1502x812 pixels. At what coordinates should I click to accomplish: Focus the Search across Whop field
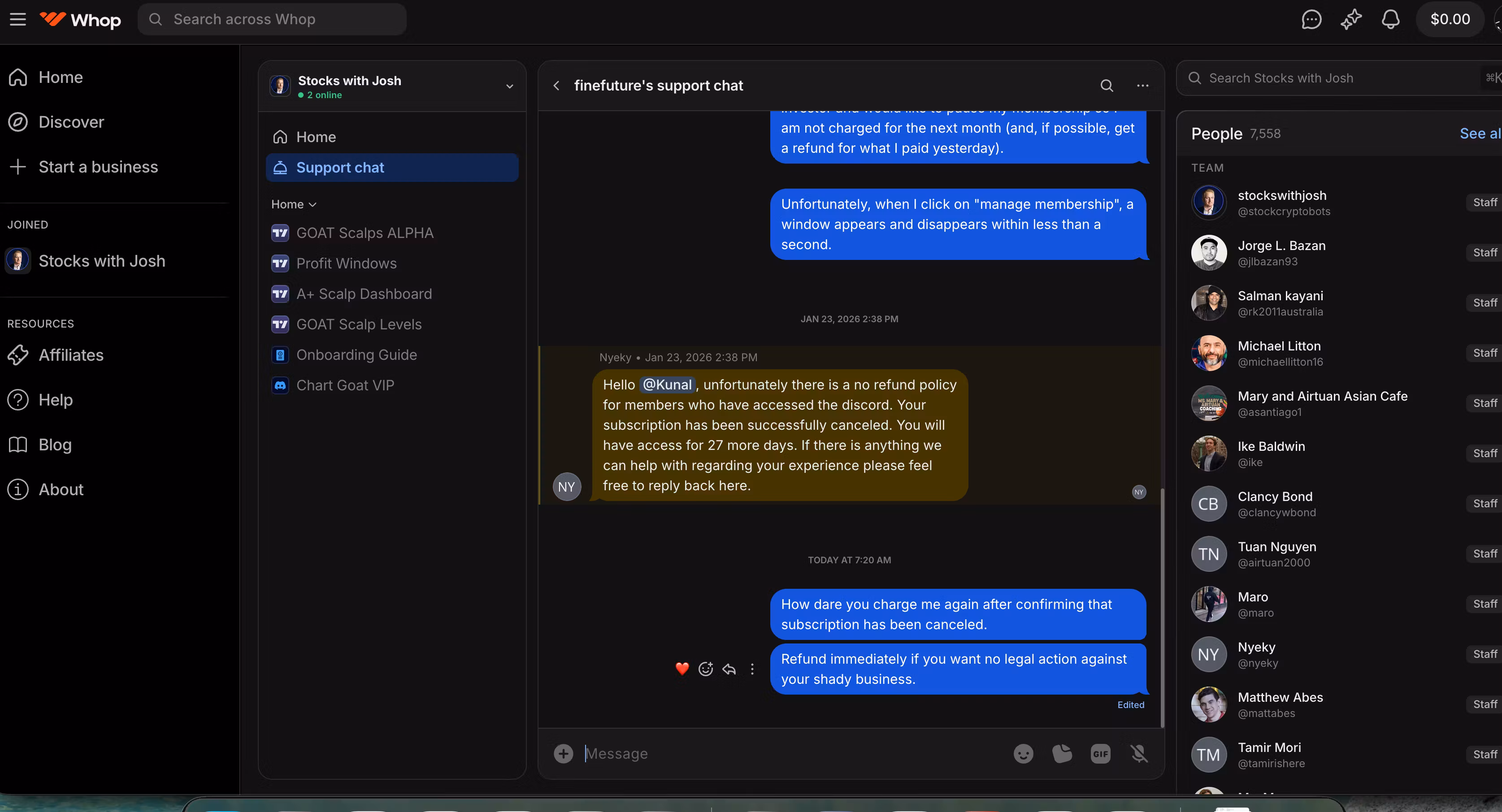point(272,19)
